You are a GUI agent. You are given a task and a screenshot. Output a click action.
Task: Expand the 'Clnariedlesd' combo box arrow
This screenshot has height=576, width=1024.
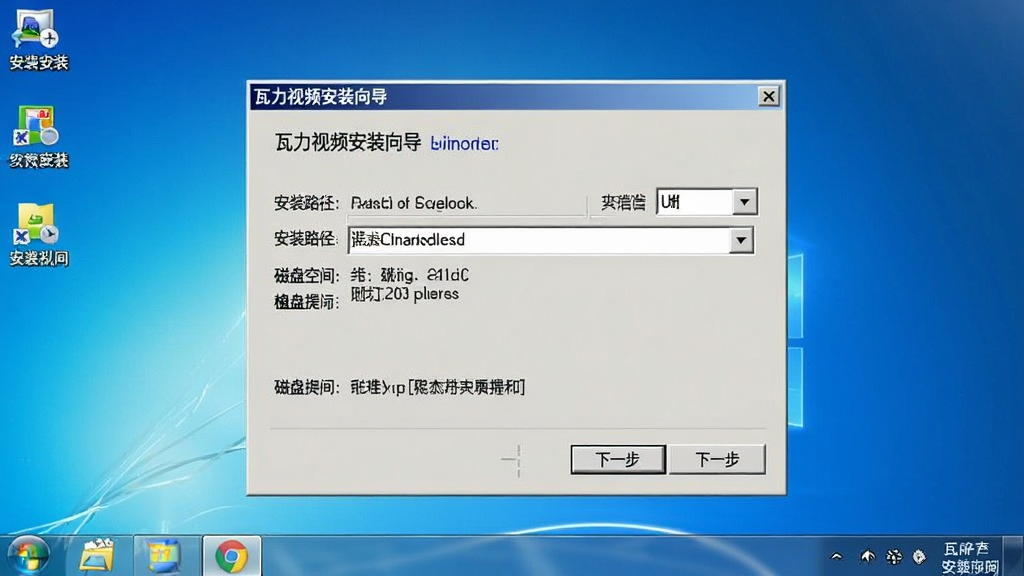(x=741, y=240)
